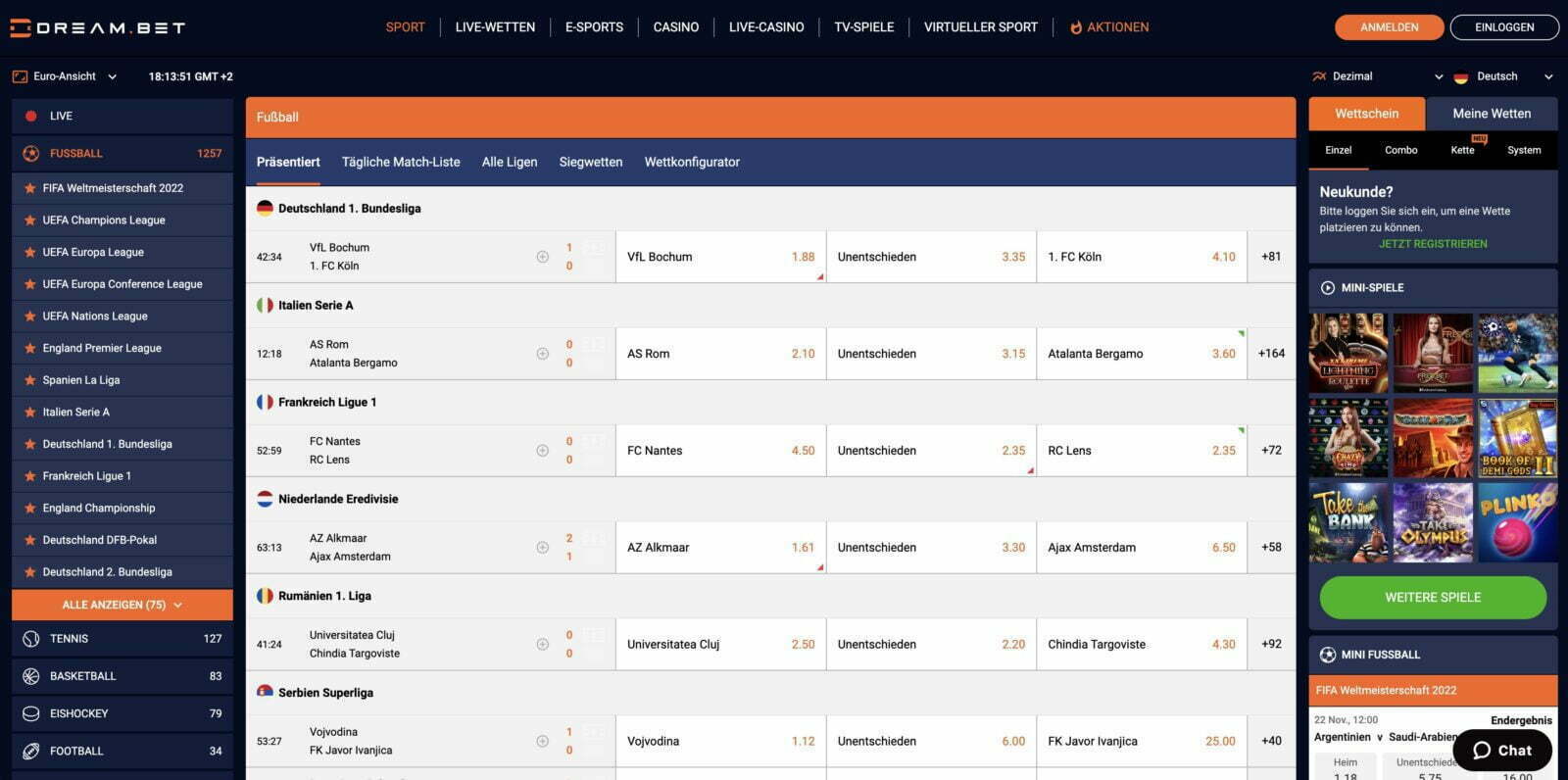Click the plus circle icon for Vojvodina match
The image size is (1568, 780).
542,742
